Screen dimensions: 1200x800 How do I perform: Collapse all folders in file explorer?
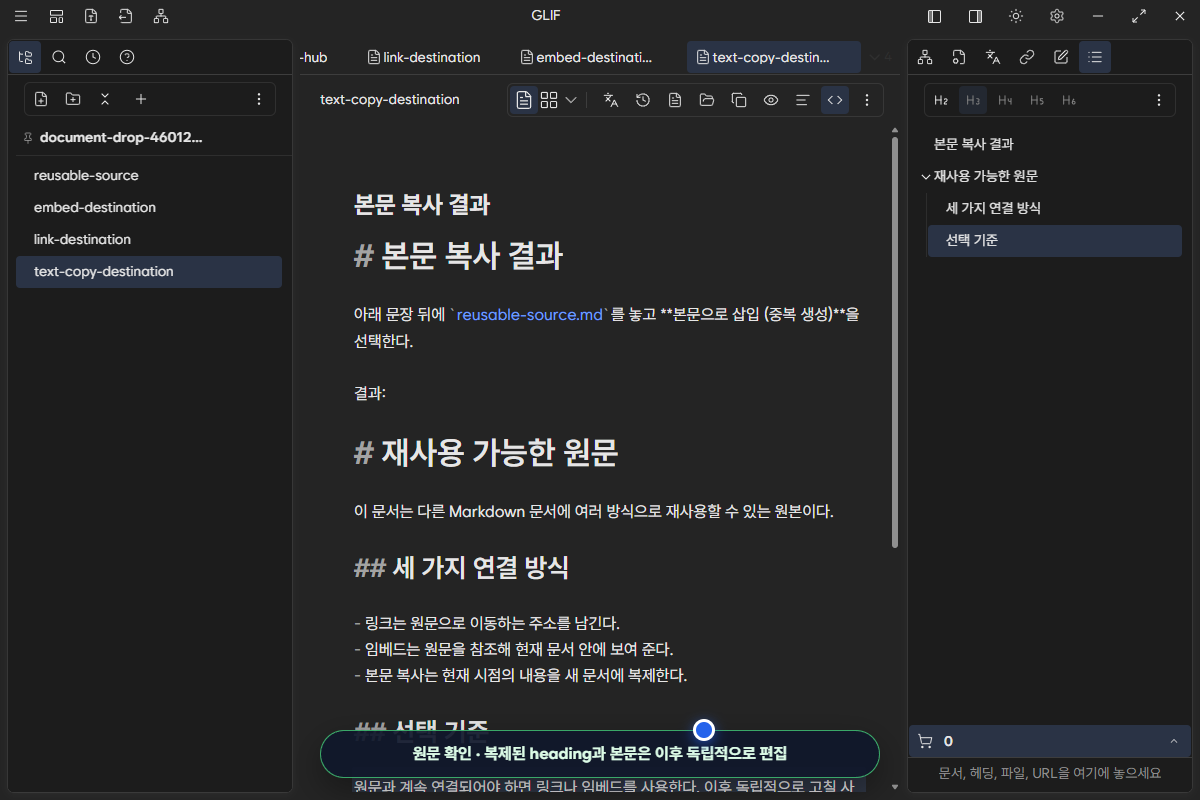[x=105, y=99]
